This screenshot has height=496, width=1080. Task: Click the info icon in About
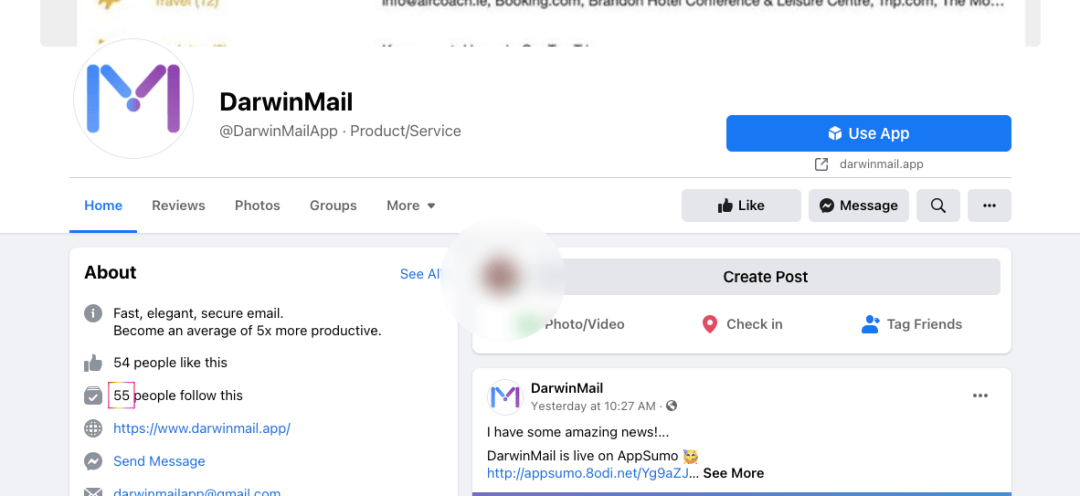93,313
